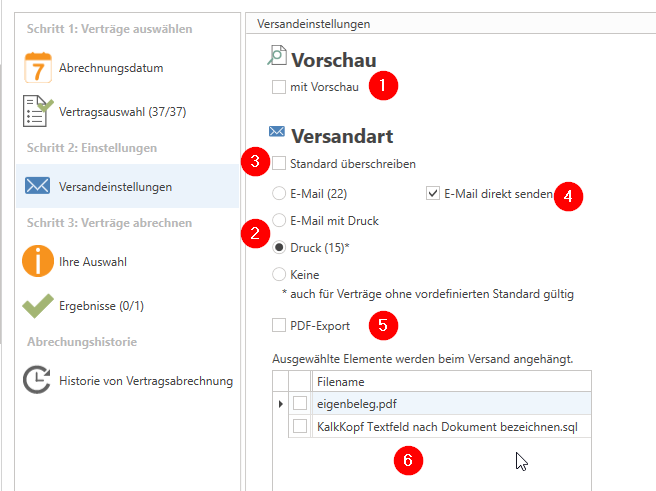Tick the Standard überschreiben checkbox

279,162
